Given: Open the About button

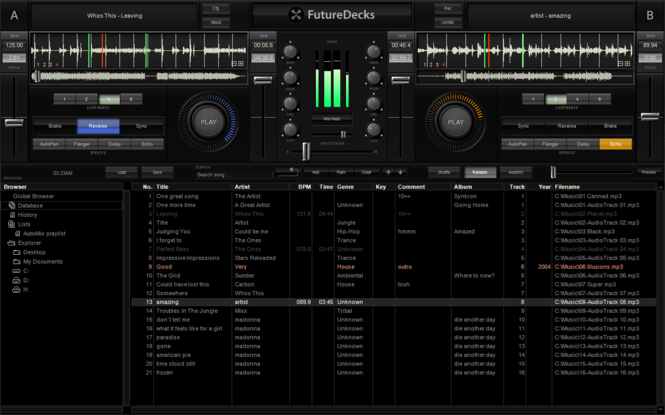Looking at the screenshot, I should pos(215,22).
